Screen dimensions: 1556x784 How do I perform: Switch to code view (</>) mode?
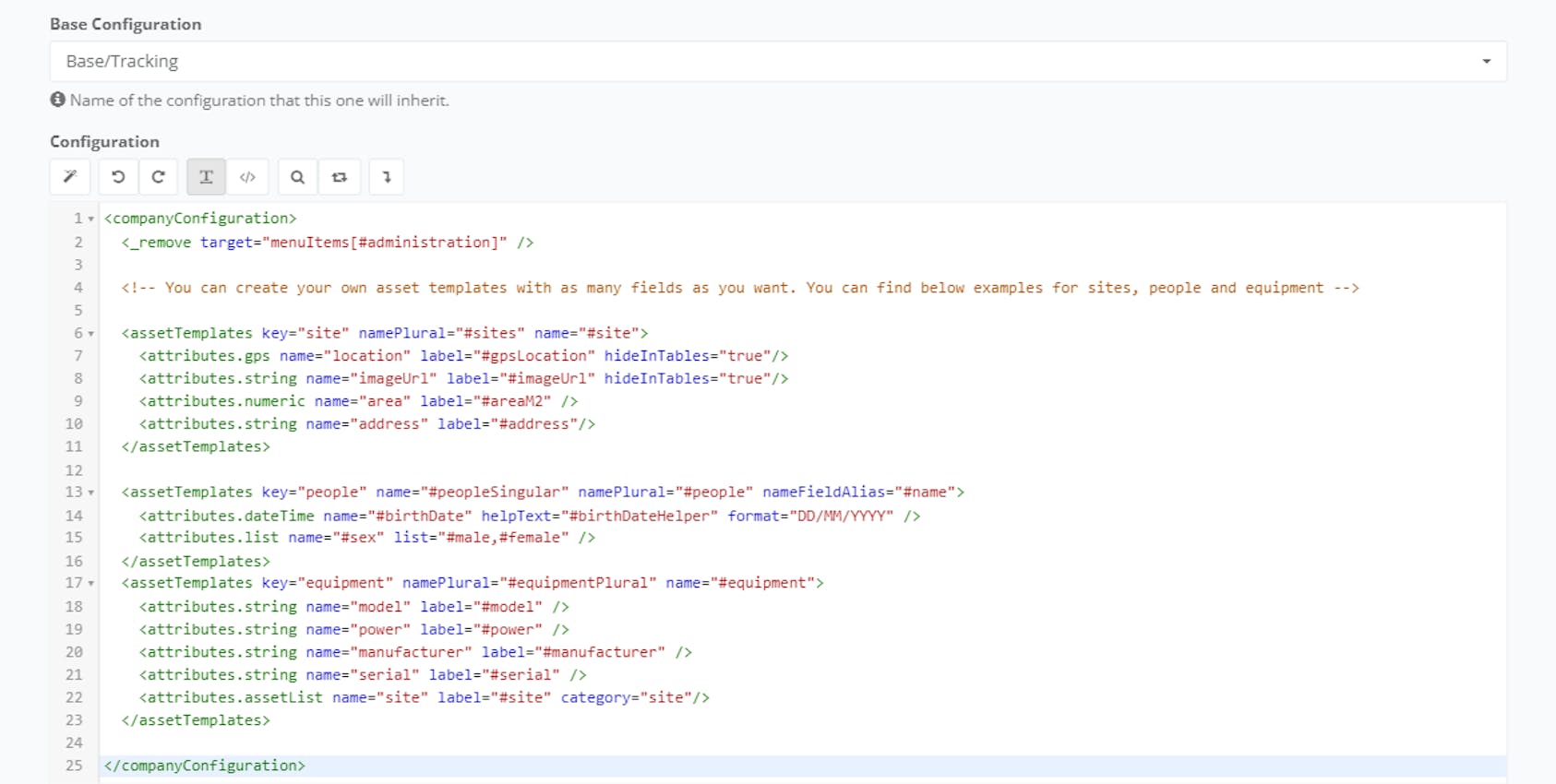pos(247,177)
